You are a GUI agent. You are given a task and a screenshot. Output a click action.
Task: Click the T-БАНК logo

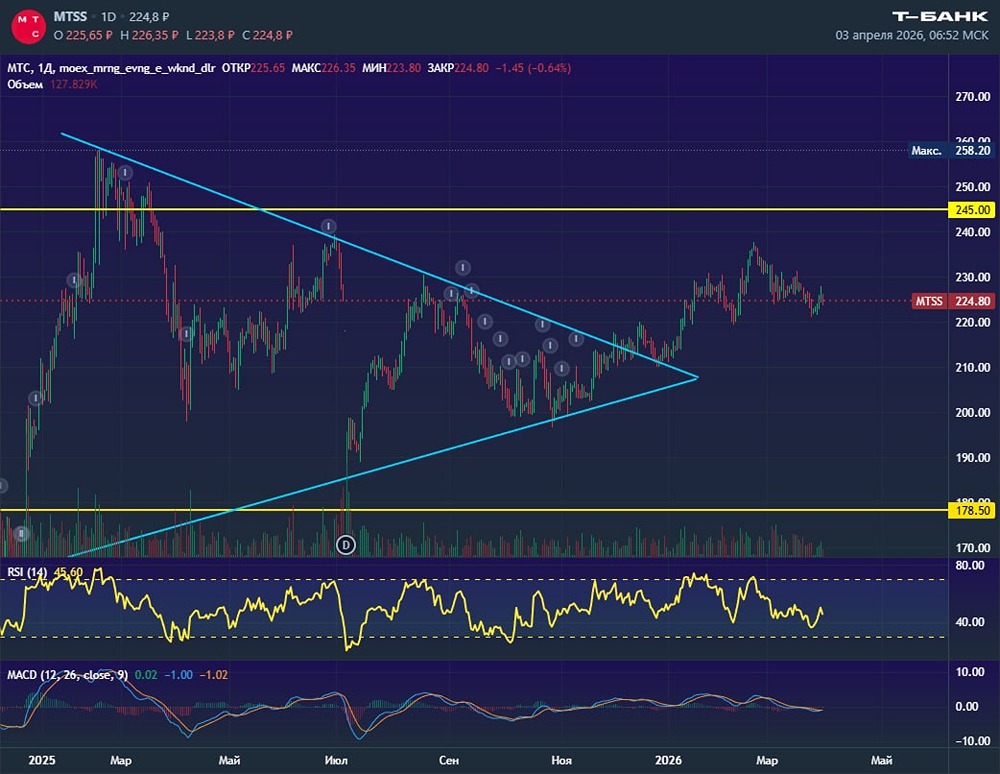pos(939,17)
